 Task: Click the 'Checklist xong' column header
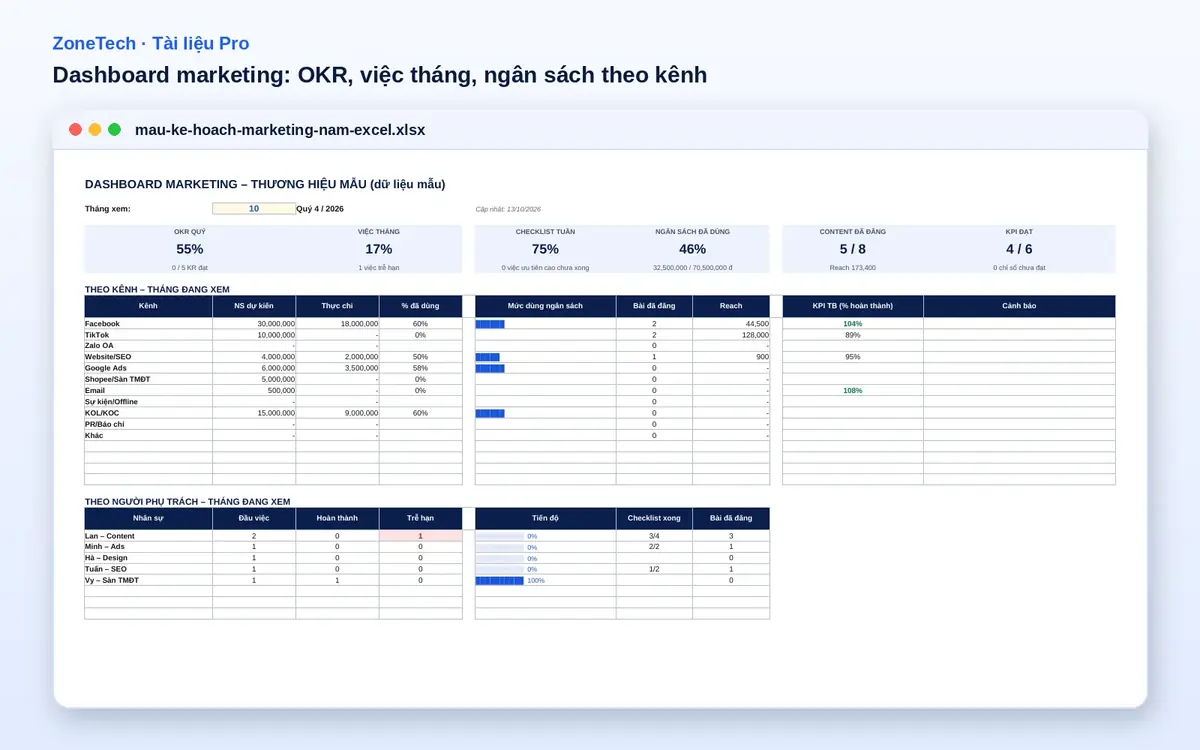pyautogui.click(x=654, y=518)
